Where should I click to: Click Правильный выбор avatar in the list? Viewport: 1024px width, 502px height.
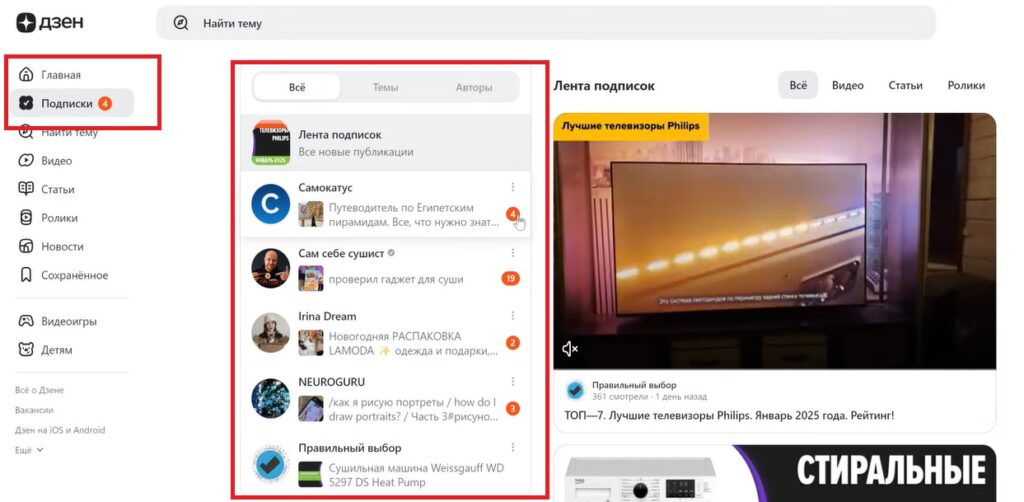[x=270, y=464]
